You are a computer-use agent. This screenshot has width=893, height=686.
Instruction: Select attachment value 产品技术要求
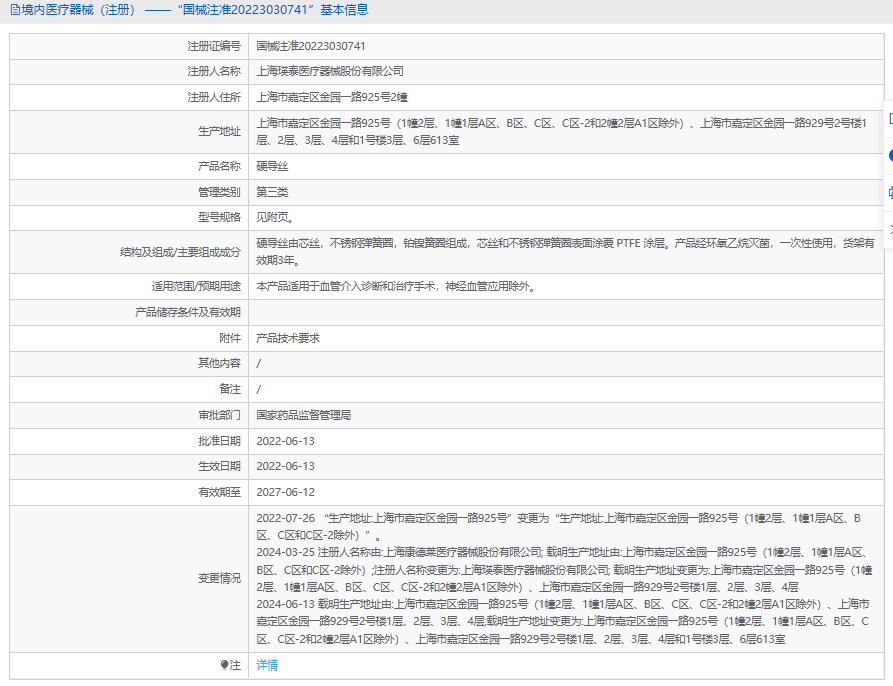point(288,338)
